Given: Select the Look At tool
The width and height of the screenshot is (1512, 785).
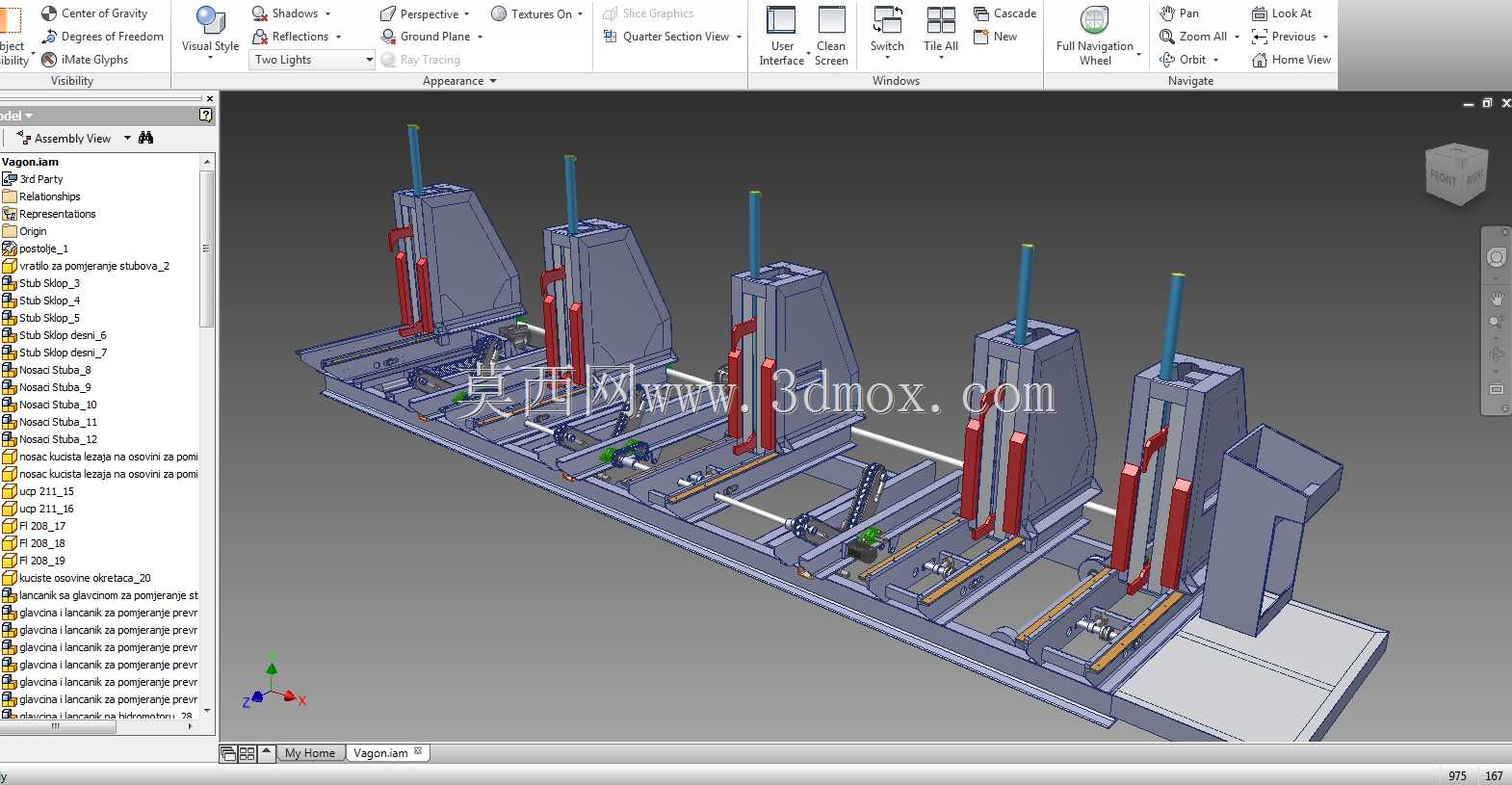Looking at the screenshot, I should 1282,13.
